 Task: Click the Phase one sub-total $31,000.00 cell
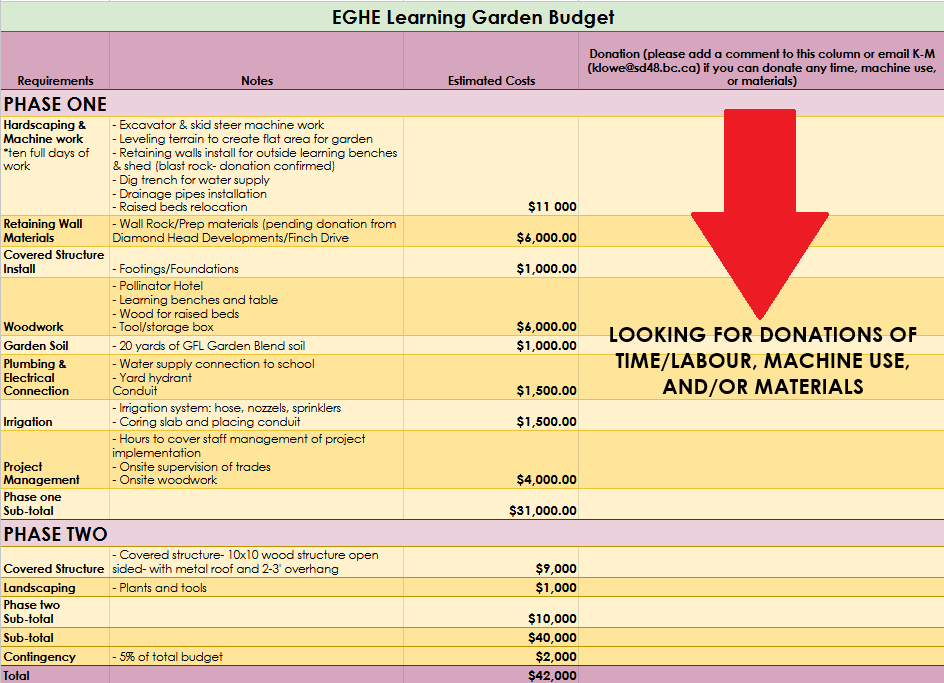[x=542, y=510]
